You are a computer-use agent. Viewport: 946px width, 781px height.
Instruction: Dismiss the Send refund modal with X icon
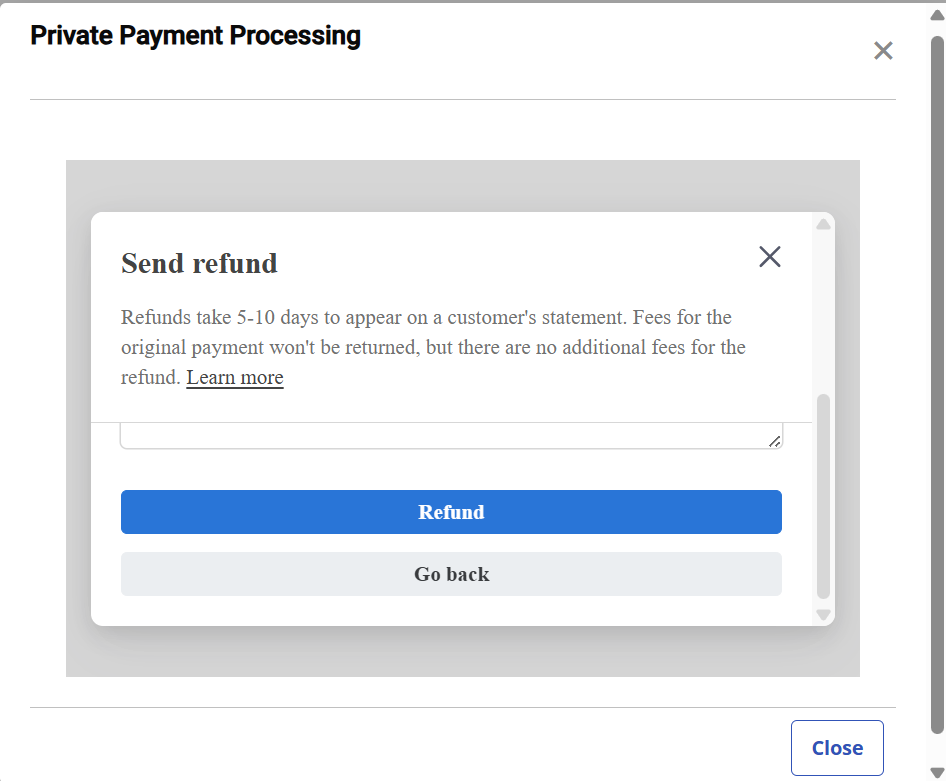tap(769, 257)
